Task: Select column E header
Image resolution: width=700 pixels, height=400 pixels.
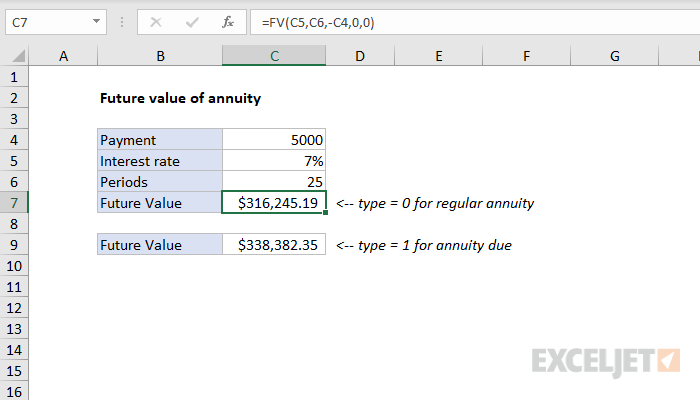Action: (438, 56)
